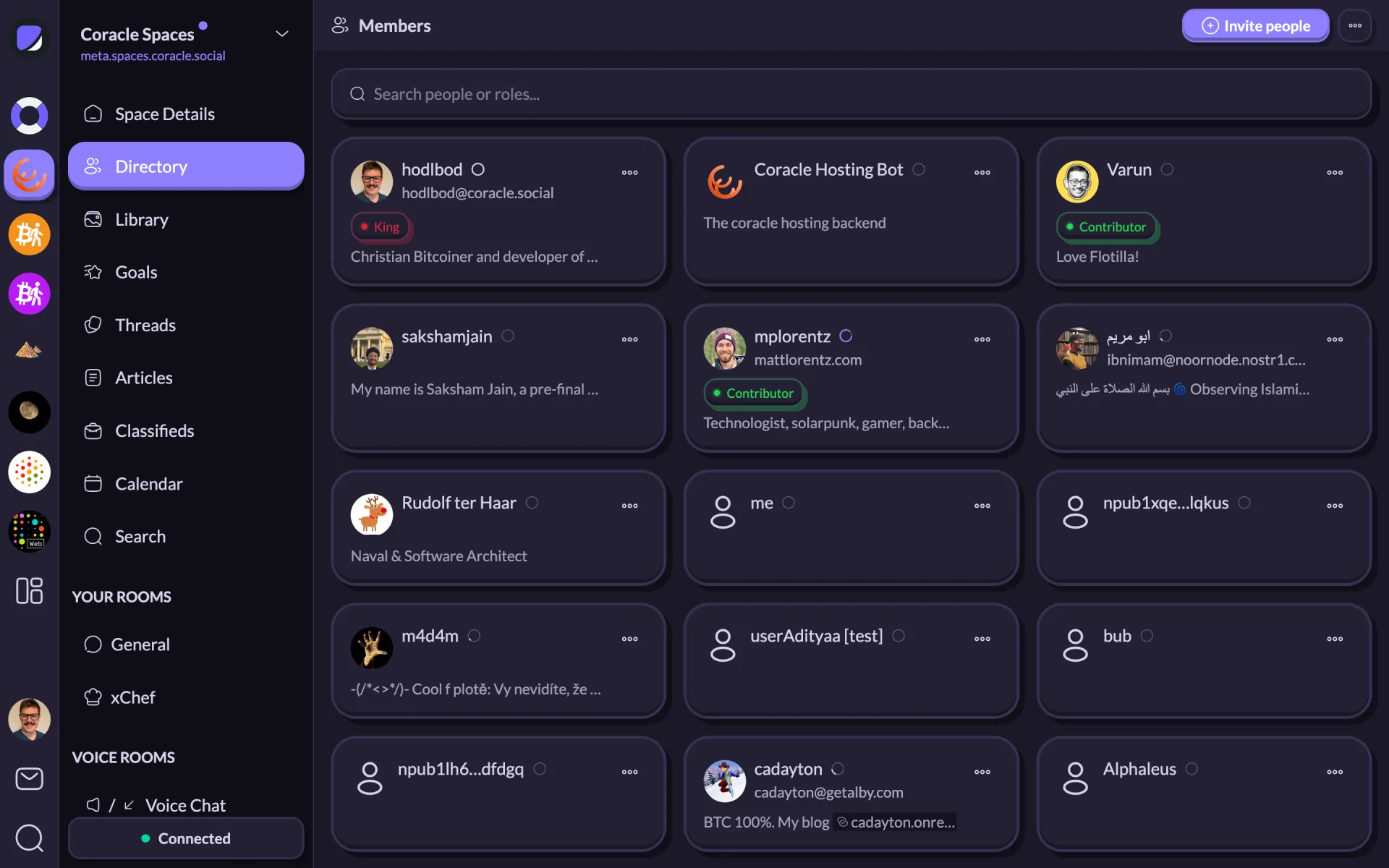Open your profile avatar in sidebar

point(29,719)
